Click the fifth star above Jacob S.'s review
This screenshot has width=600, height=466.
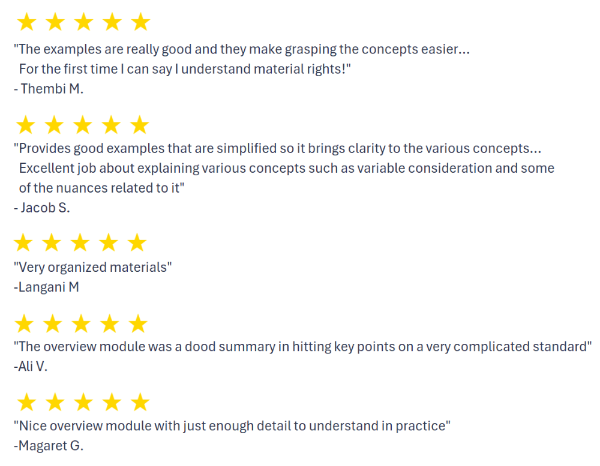click(x=140, y=125)
